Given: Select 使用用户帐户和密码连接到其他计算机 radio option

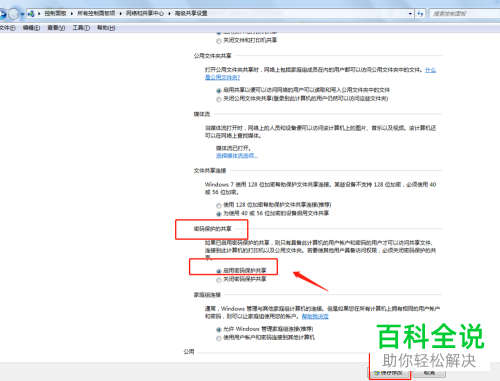Looking at the screenshot, I should [x=219, y=338].
